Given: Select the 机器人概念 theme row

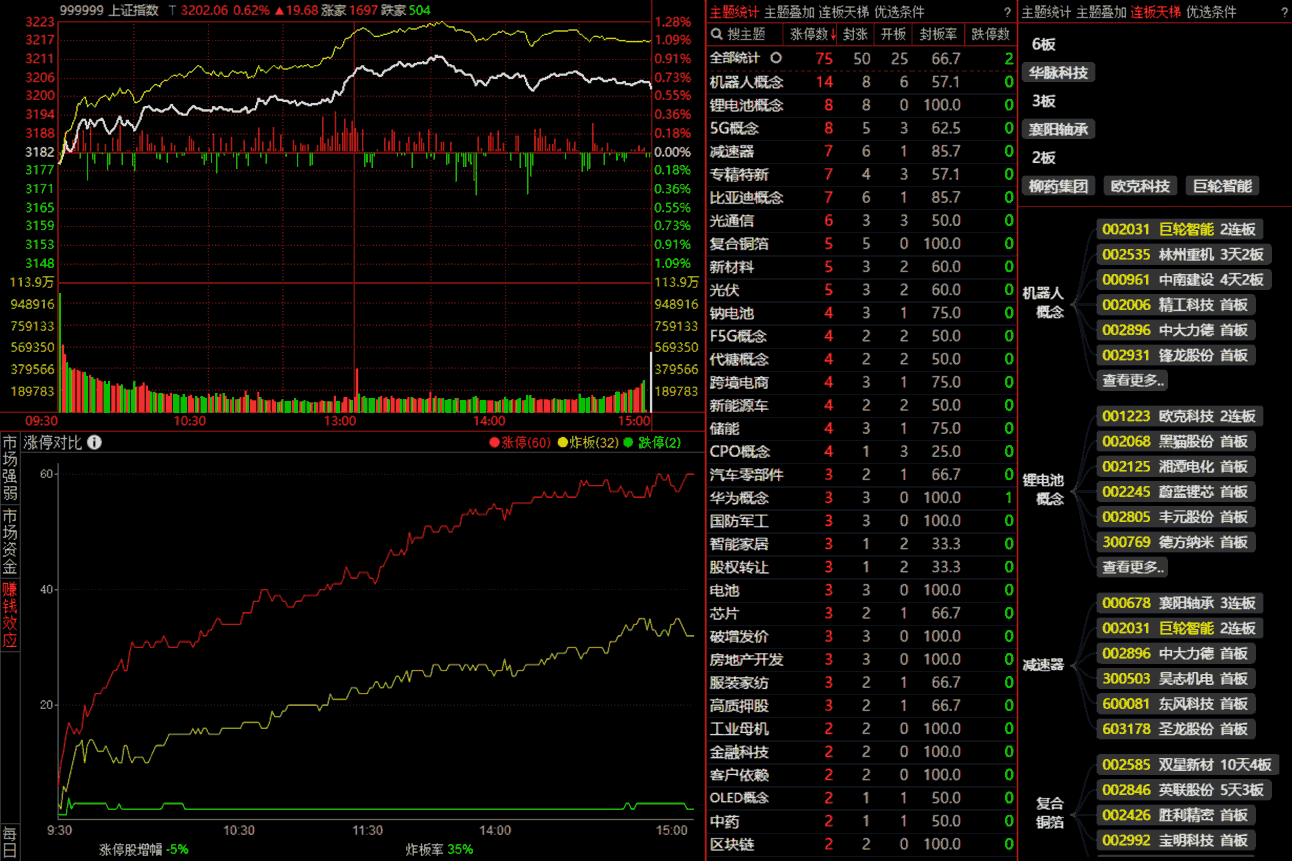Looking at the screenshot, I should 861,82.
